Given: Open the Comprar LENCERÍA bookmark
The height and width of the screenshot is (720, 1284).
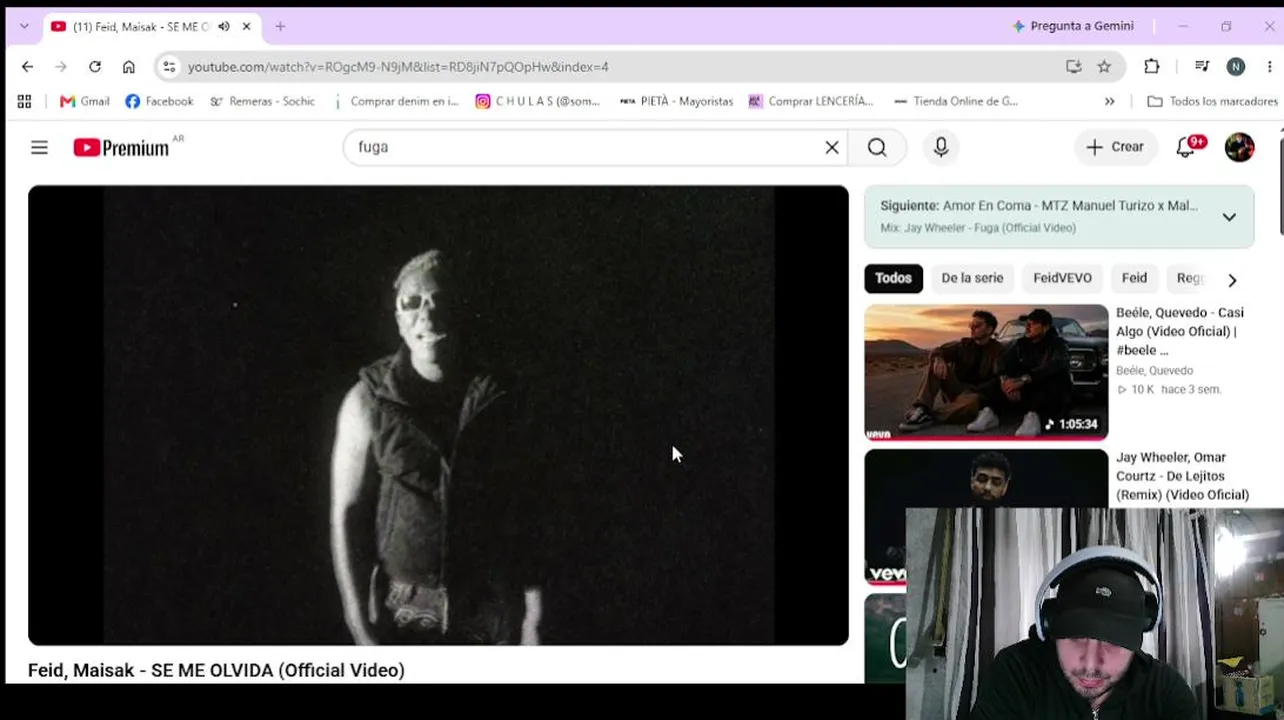Looking at the screenshot, I should point(811,101).
